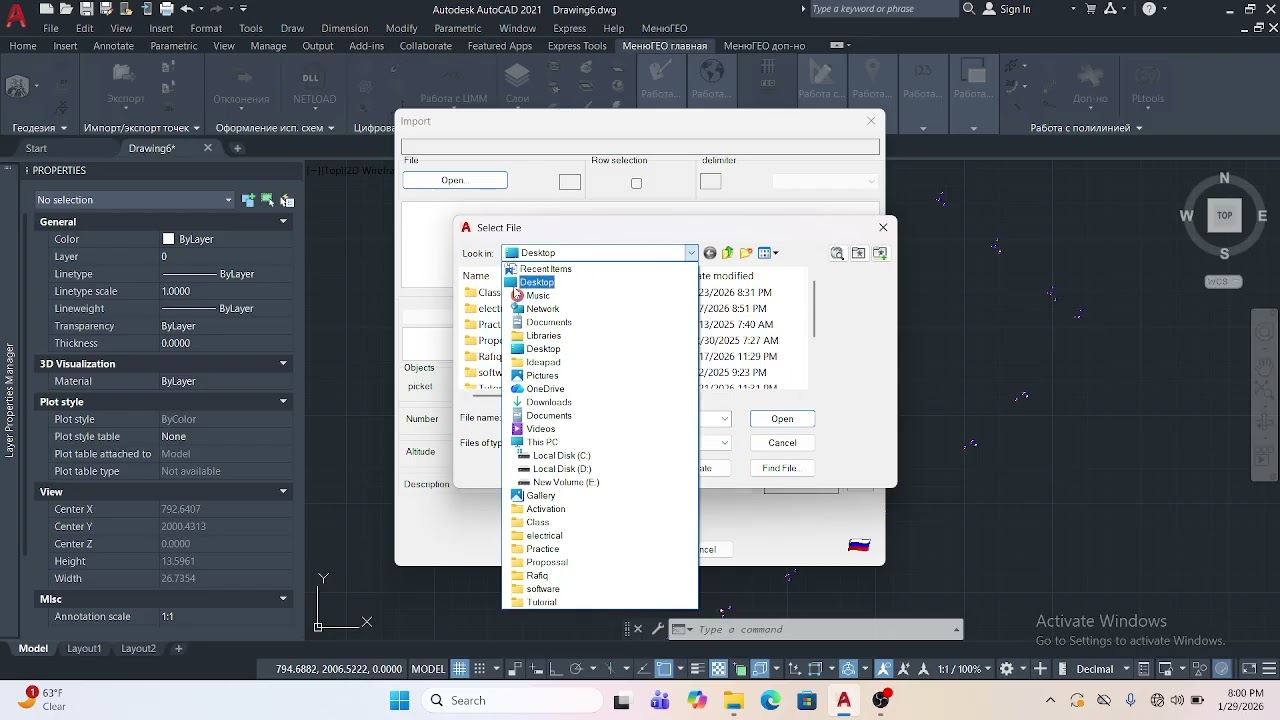
Task: Switch to the Start document tab
Action: 36,148
